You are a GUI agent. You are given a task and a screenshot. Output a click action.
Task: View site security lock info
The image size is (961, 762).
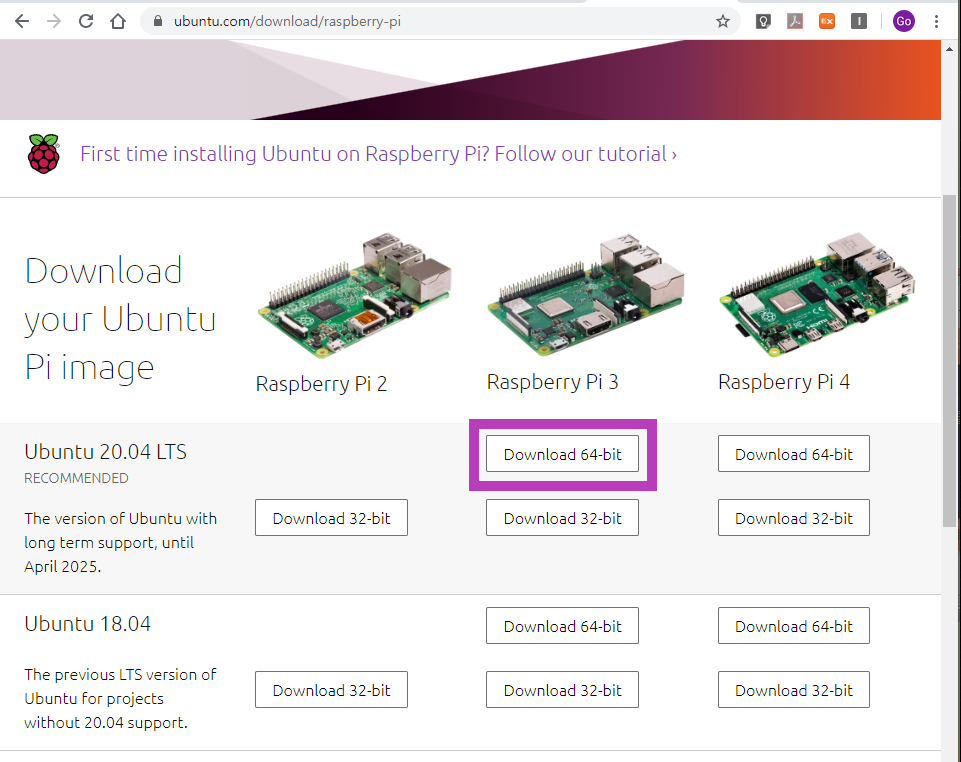[158, 21]
